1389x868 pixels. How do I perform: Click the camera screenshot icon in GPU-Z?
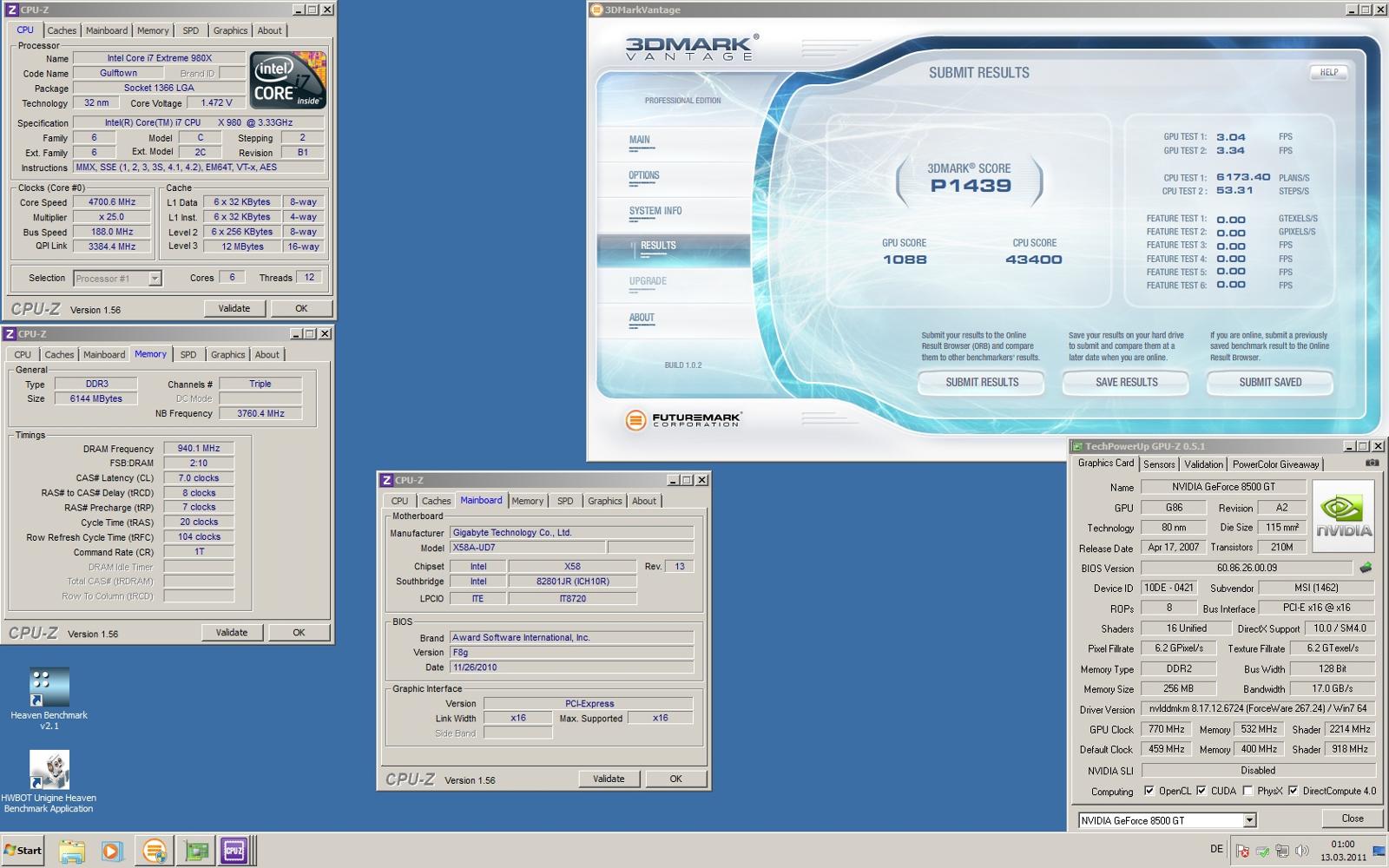1372,464
